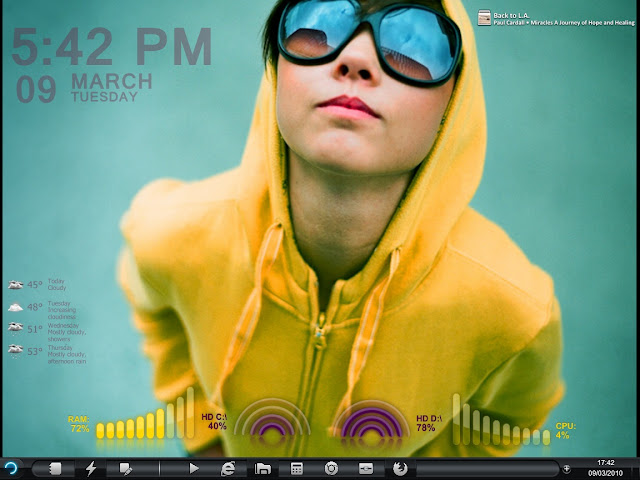Click the RAM usage bar meter
Screen dimensions: 640x480
point(145,413)
